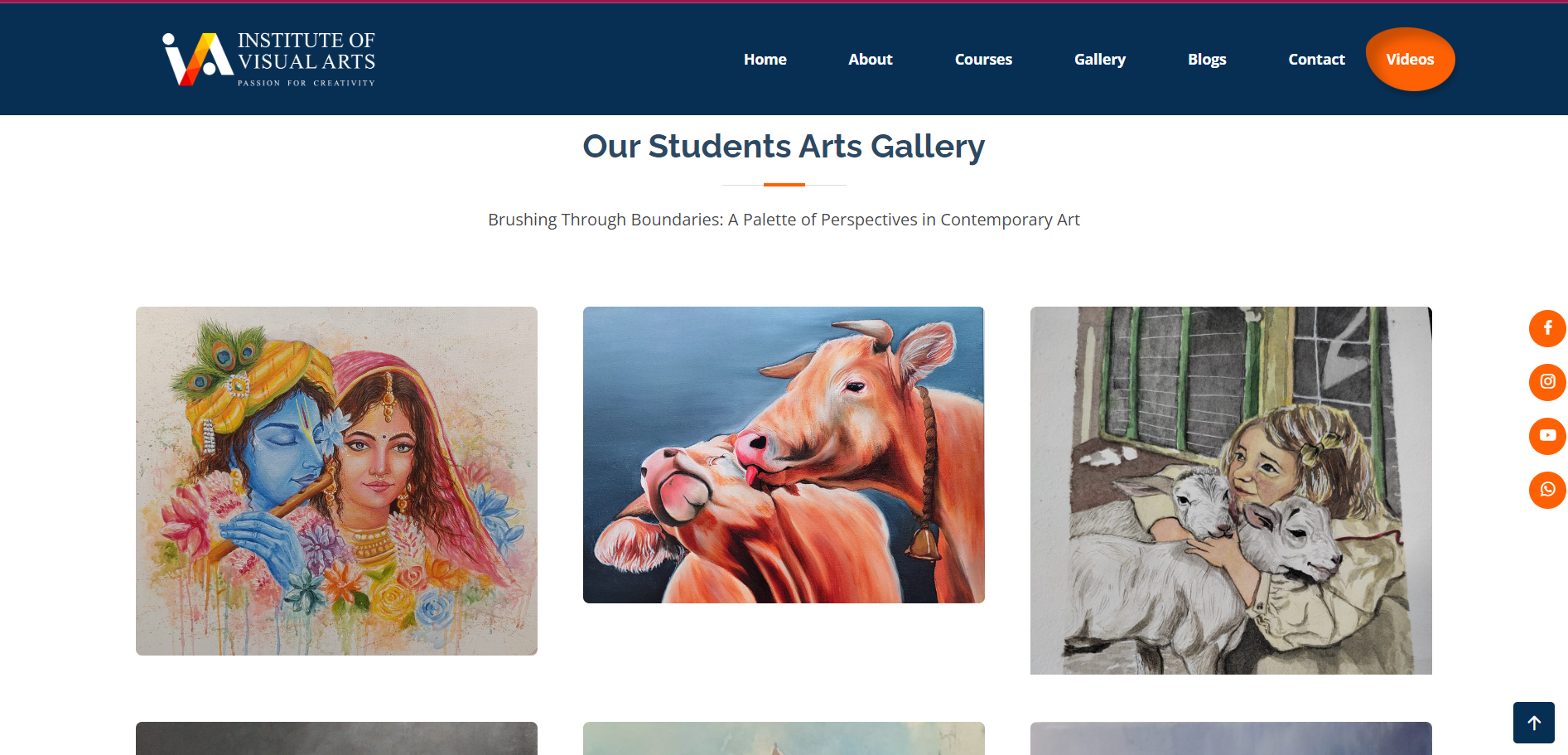Open the WhatsApp social icon
This screenshot has width=1568, height=755.
click(1547, 490)
